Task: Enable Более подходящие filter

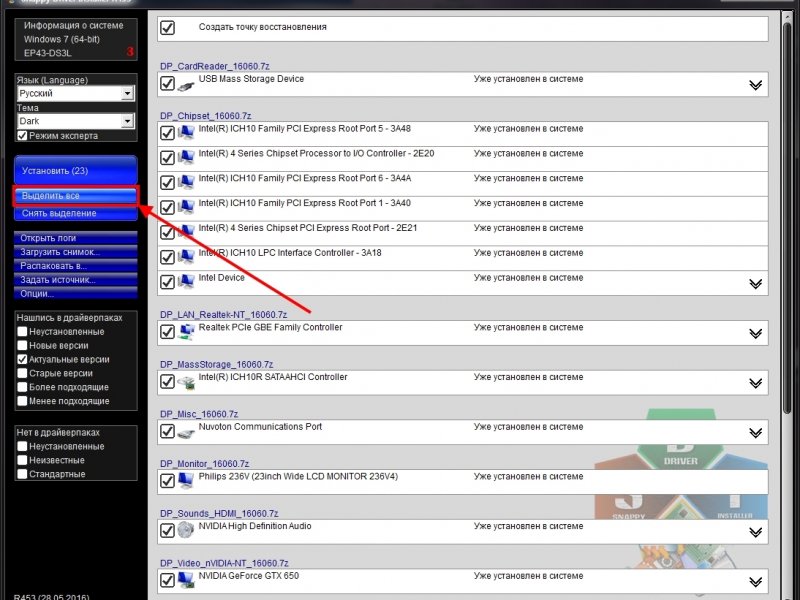Action: tap(22, 387)
